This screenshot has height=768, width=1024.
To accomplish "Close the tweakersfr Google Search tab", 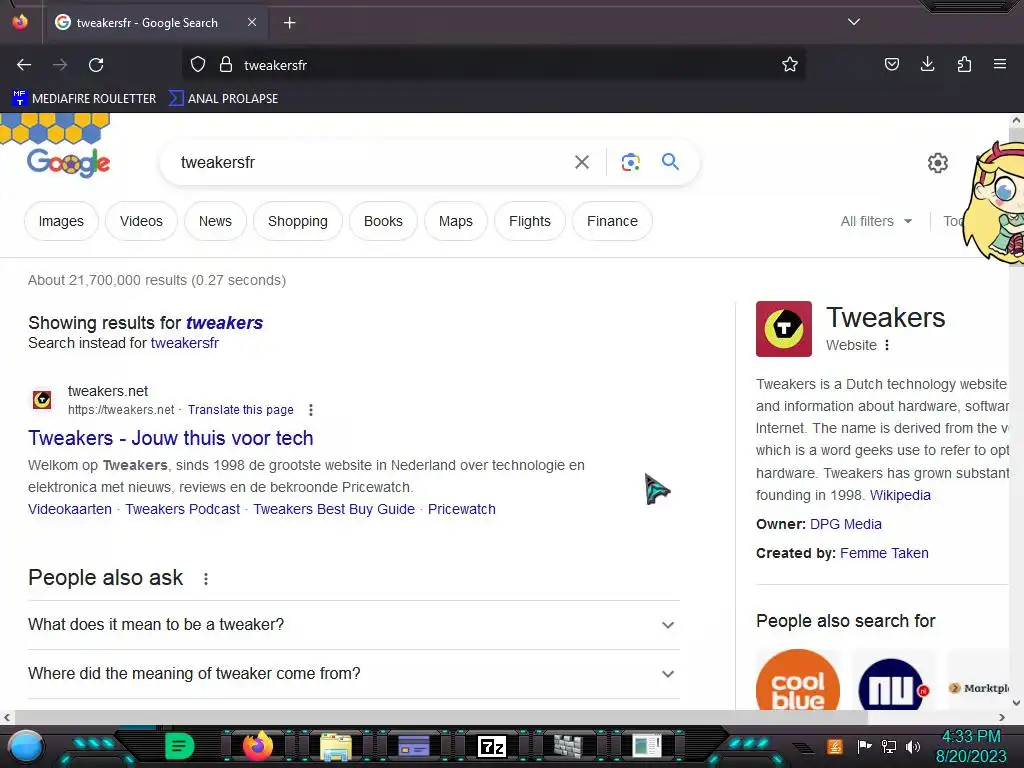I will point(252,22).
